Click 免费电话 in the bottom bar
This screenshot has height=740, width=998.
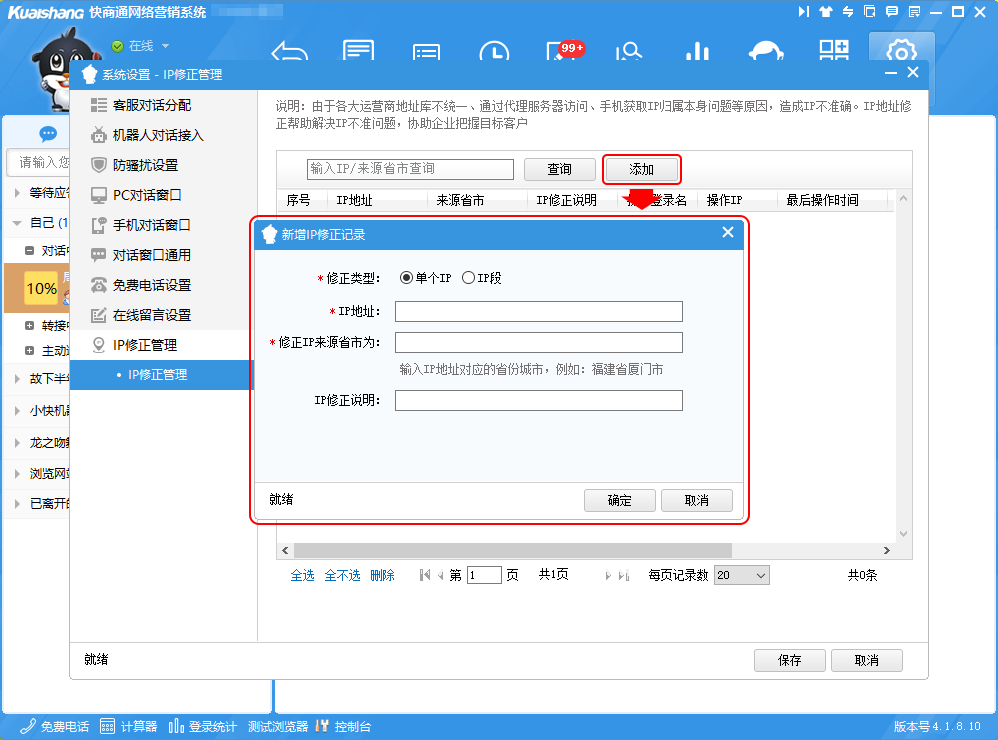[55, 726]
